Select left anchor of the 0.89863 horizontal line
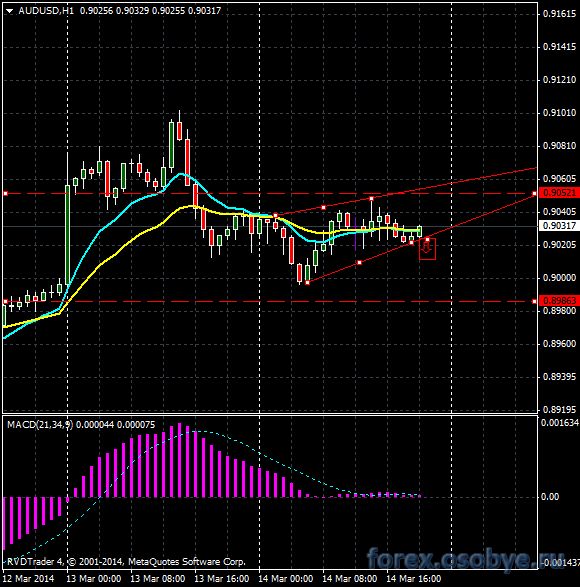580x587 pixels. [x=5, y=301]
